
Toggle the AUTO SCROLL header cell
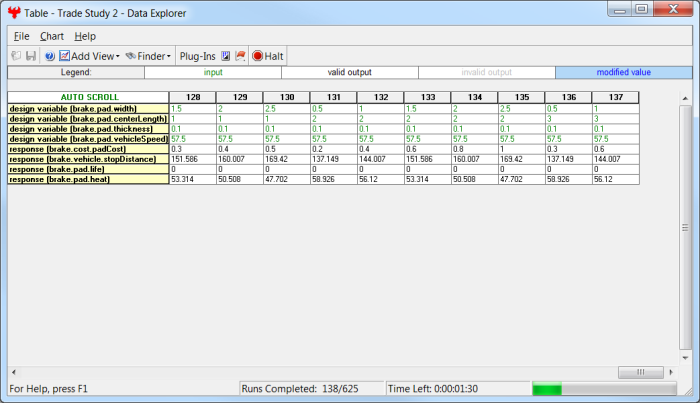pos(88,97)
